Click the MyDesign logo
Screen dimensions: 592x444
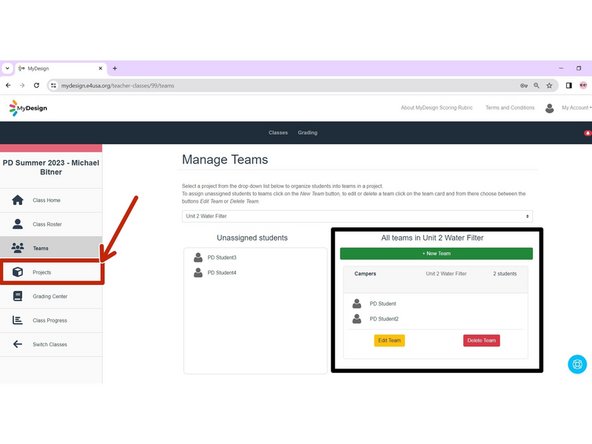28,108
